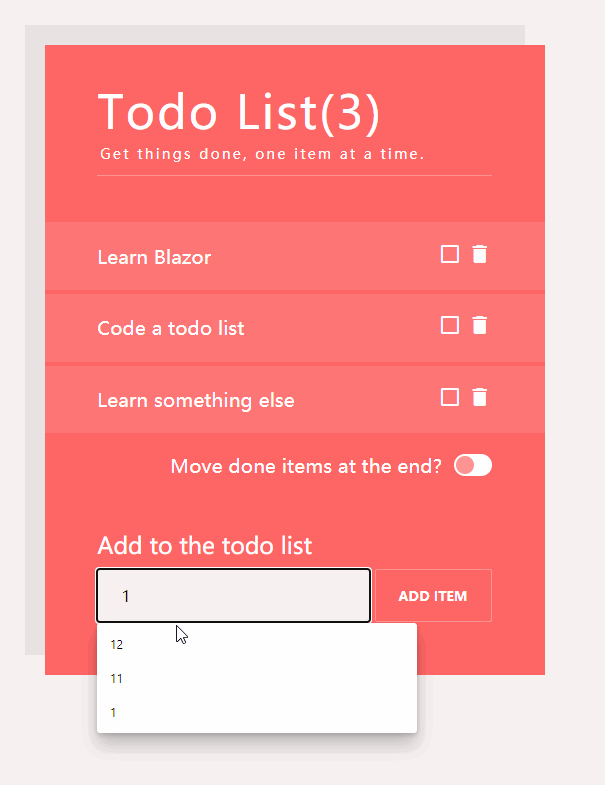
Task: Click the 'Get things done' subtitle text
Action: click(x=262, y=155)
